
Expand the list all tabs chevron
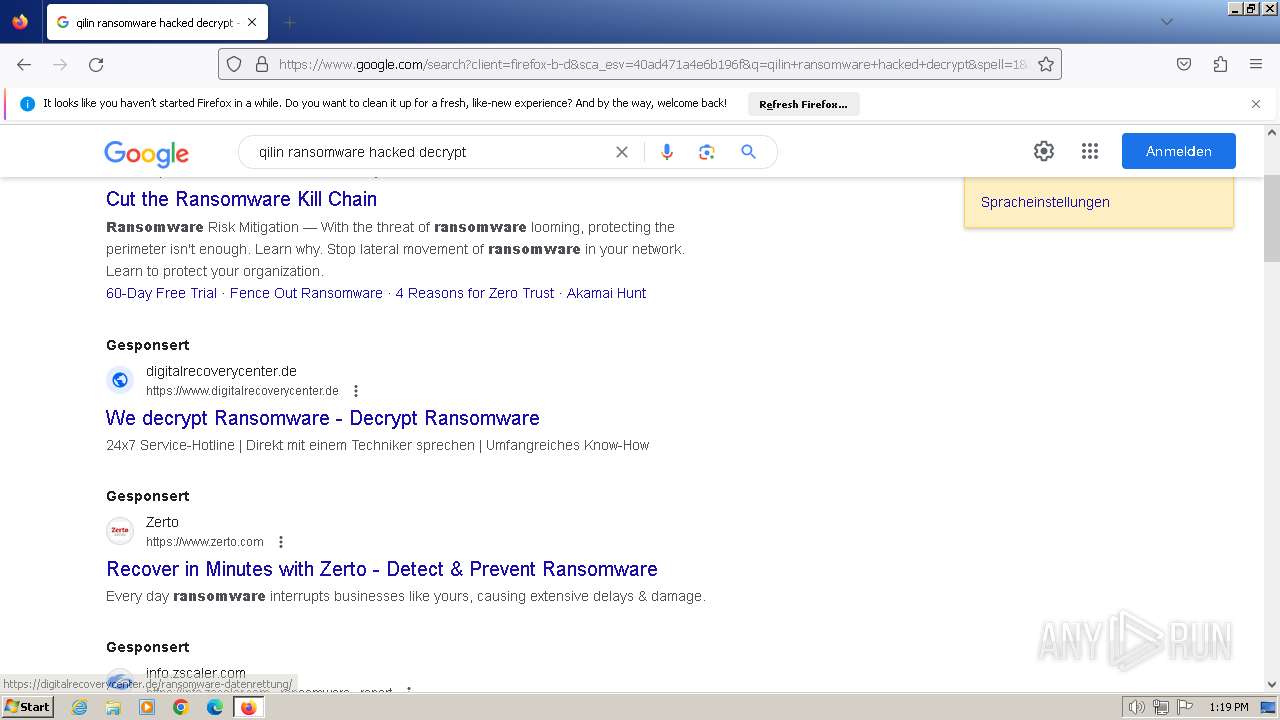pyautogui.click(x=1166, y=22)
